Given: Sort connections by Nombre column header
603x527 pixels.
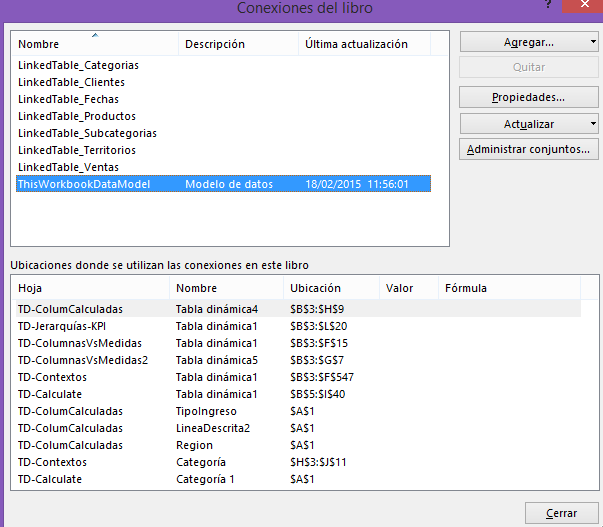Looking at the screenshot, I should click(x=95, y=45).
